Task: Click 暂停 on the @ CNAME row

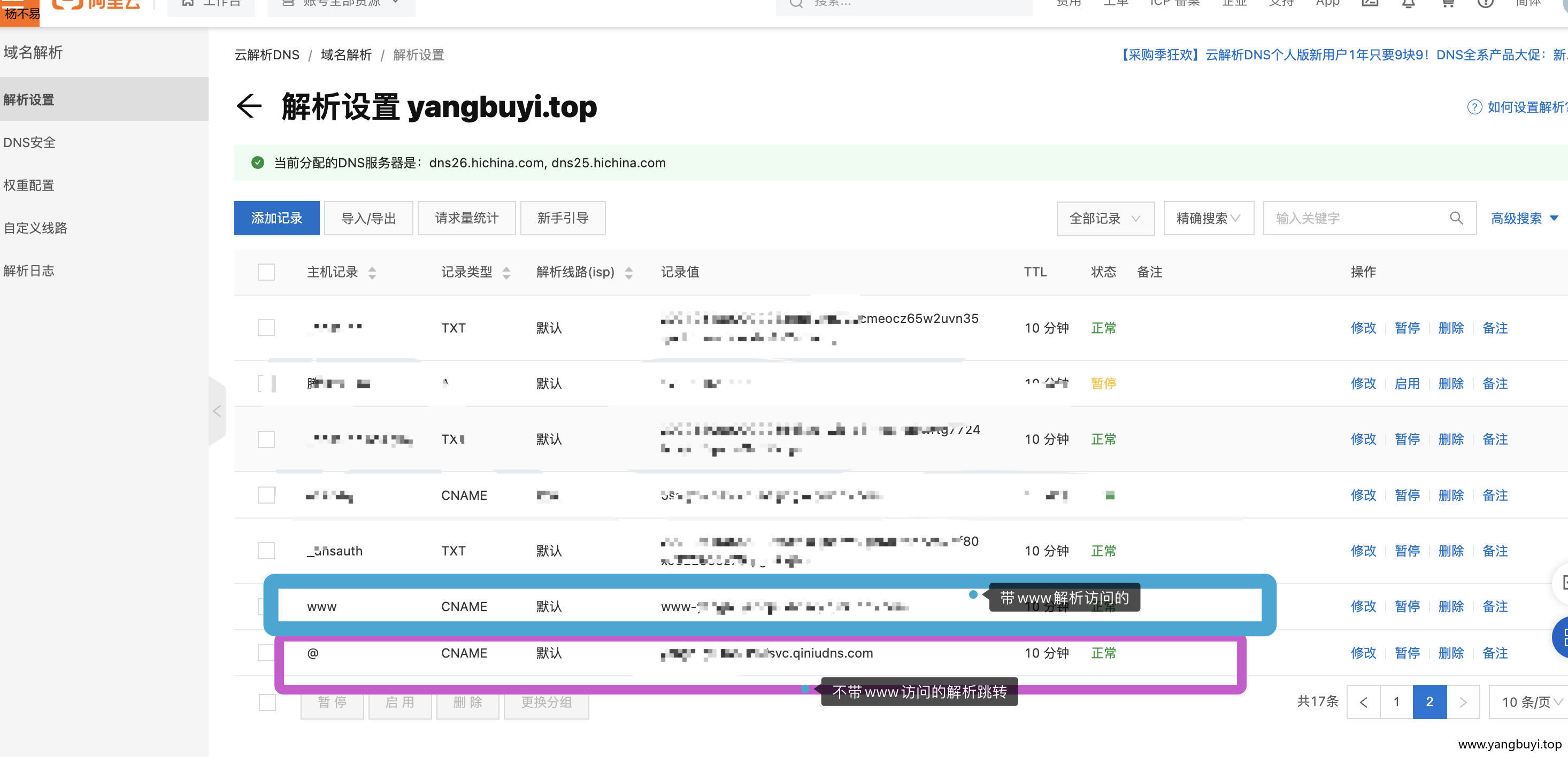Action: tap(1406, 652)
